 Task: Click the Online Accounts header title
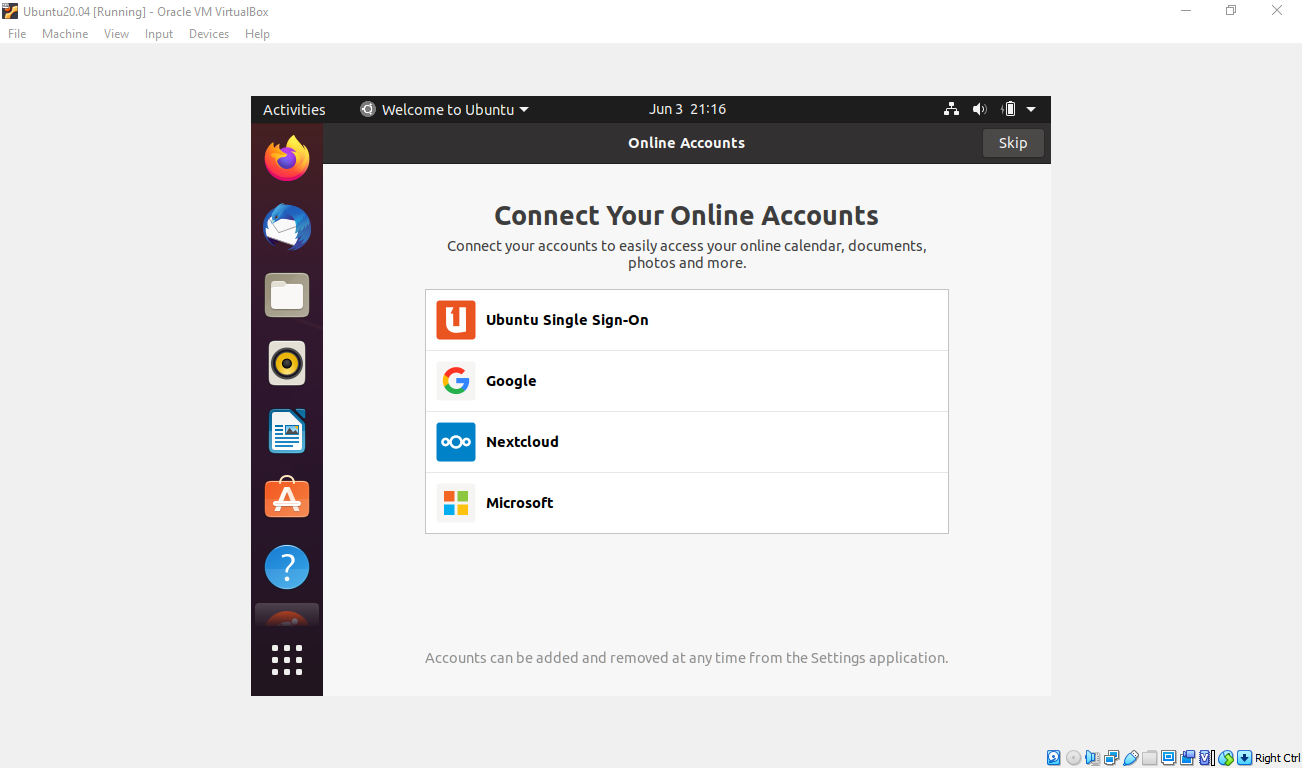point(686,143)
